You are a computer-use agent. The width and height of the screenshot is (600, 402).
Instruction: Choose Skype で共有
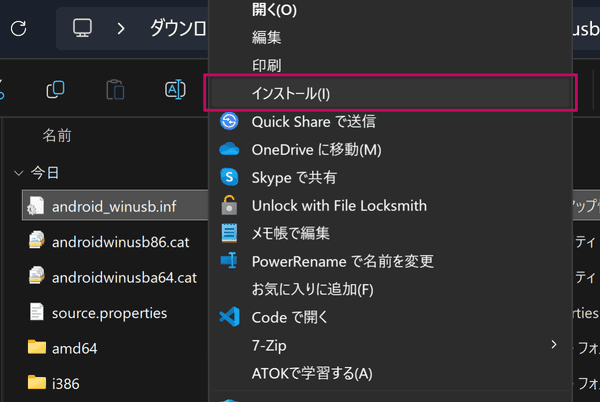pyautogui.click(x=390, y=177)
